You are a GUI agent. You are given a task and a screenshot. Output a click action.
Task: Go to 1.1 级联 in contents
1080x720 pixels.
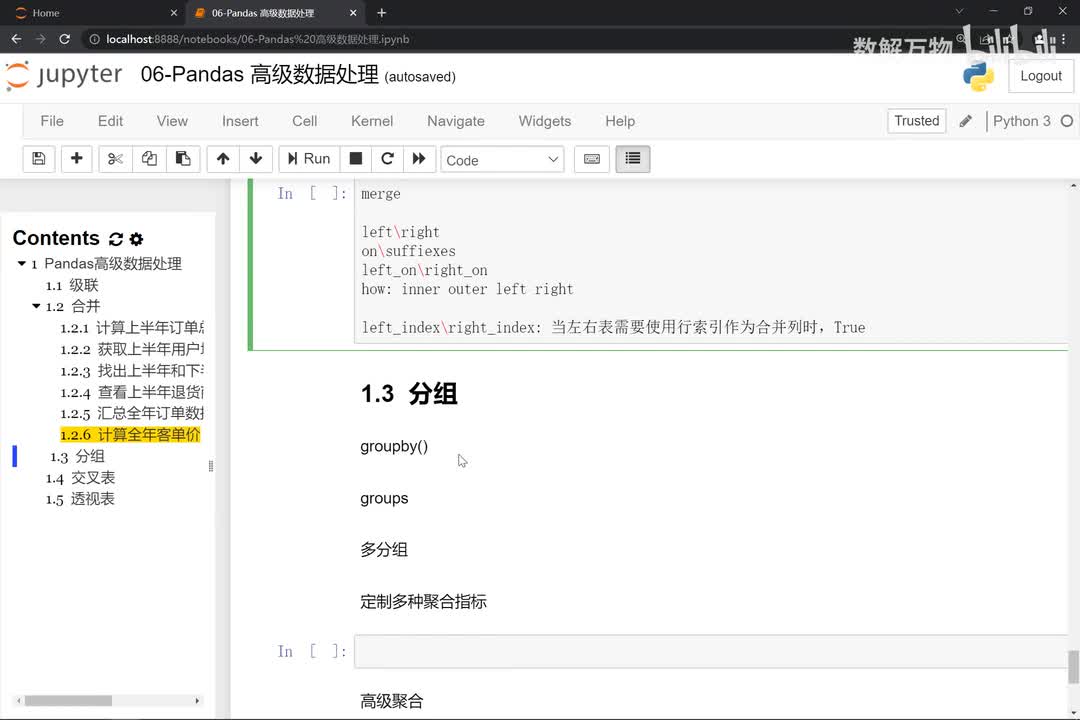coord(72,285)
